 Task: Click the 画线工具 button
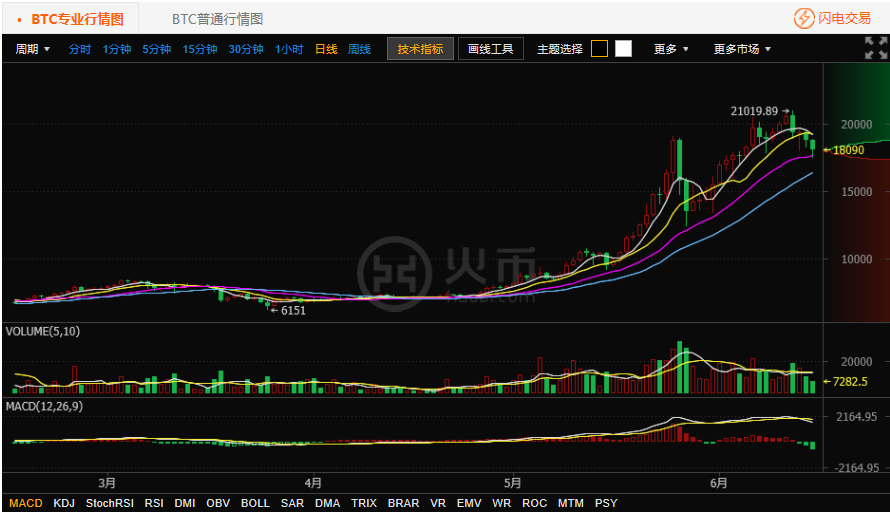tap(491, 49)
